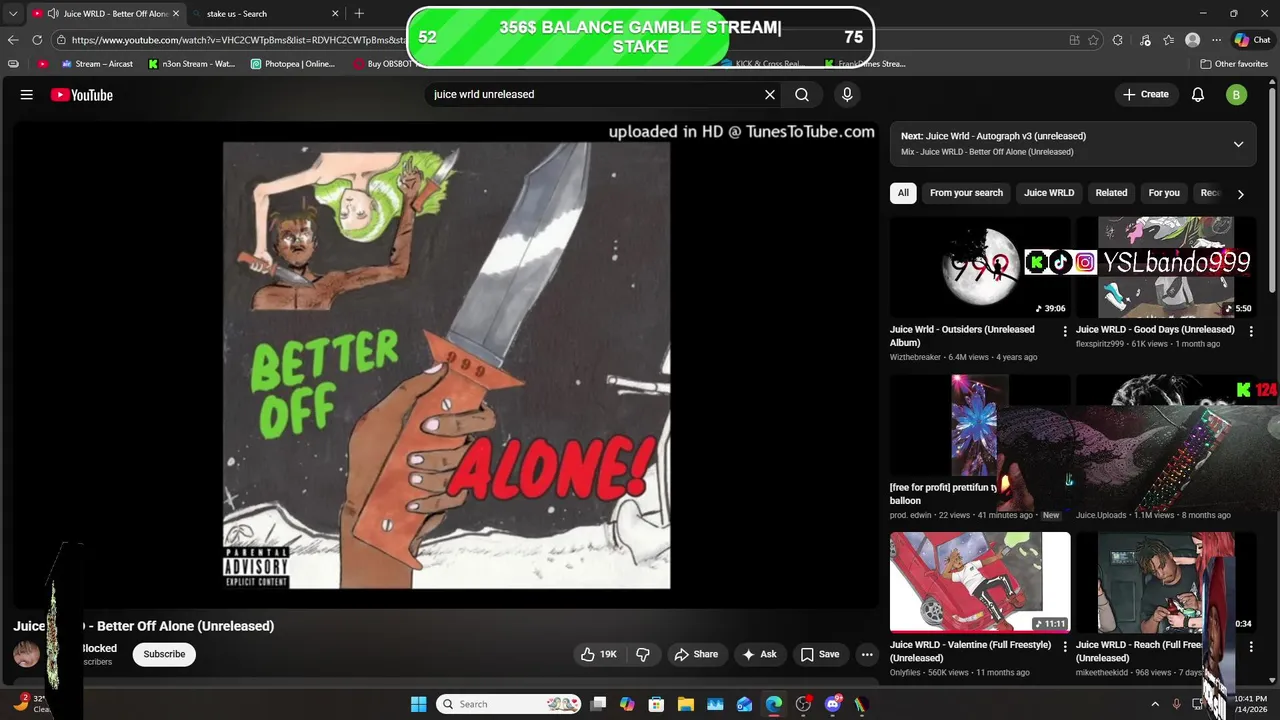Open the Favorites hub icon

click(1169, 40)
